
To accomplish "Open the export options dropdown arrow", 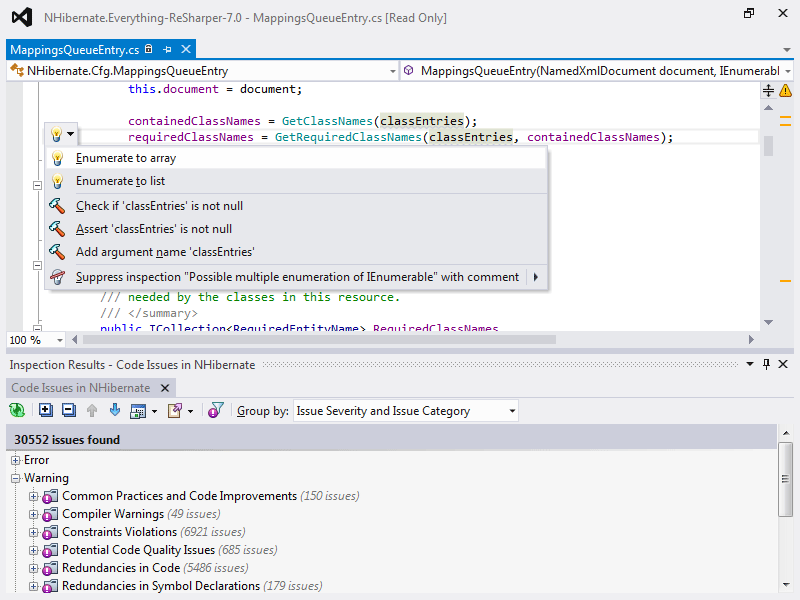I will pyautogui.click(x=191, y=411).
